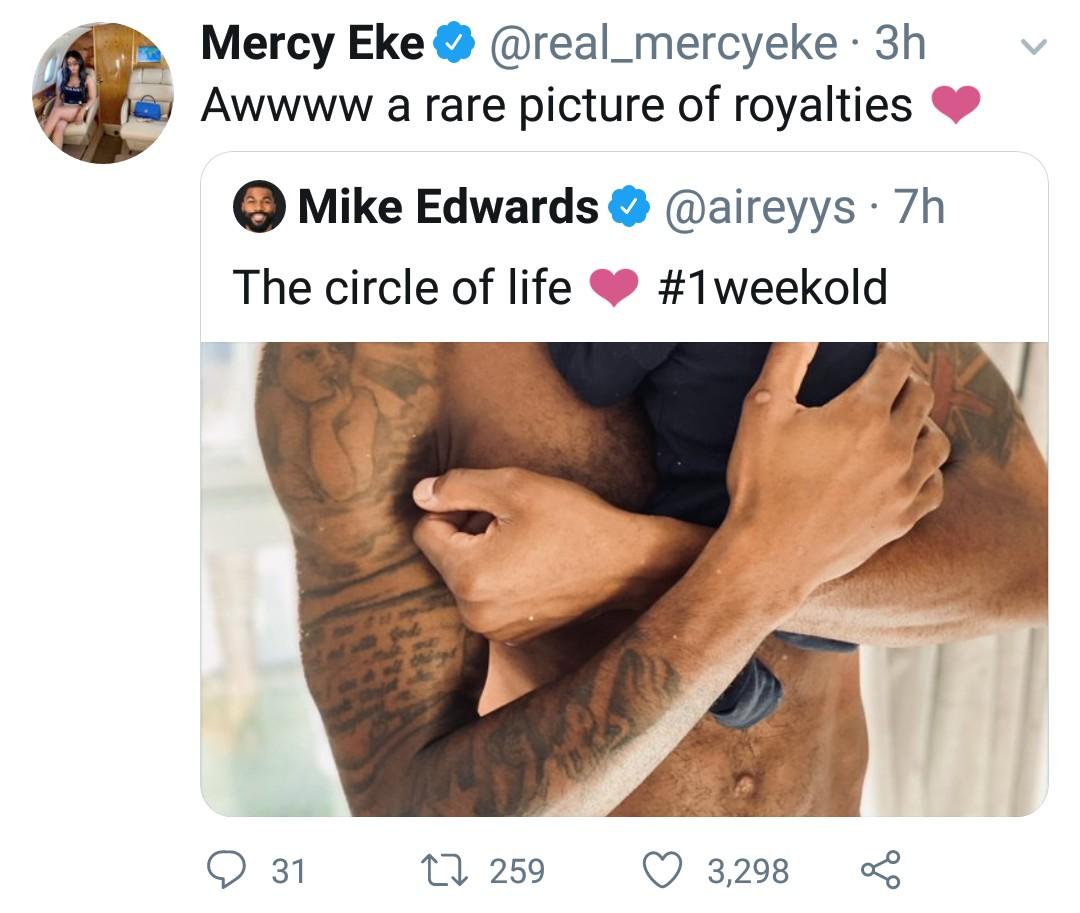The width and height of the screenshot is (1080, 913).
Task: Follow the #1weekold hashtag
Action: click(772, 287)
